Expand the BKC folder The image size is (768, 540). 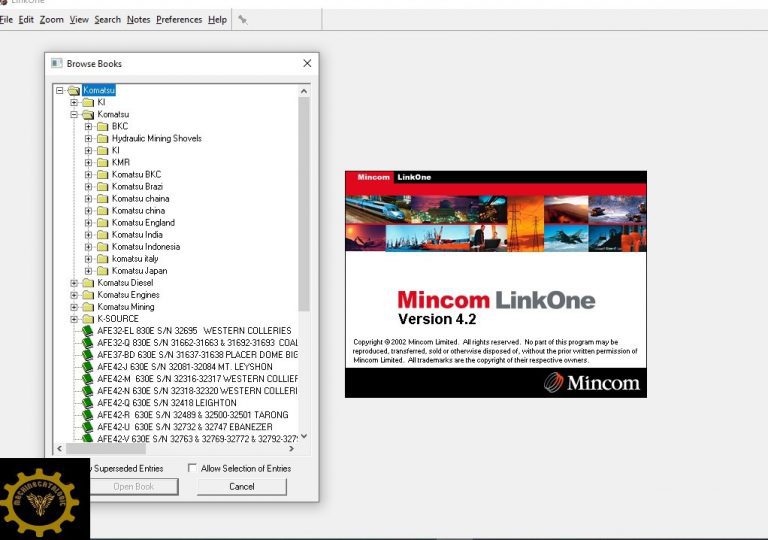88,126
